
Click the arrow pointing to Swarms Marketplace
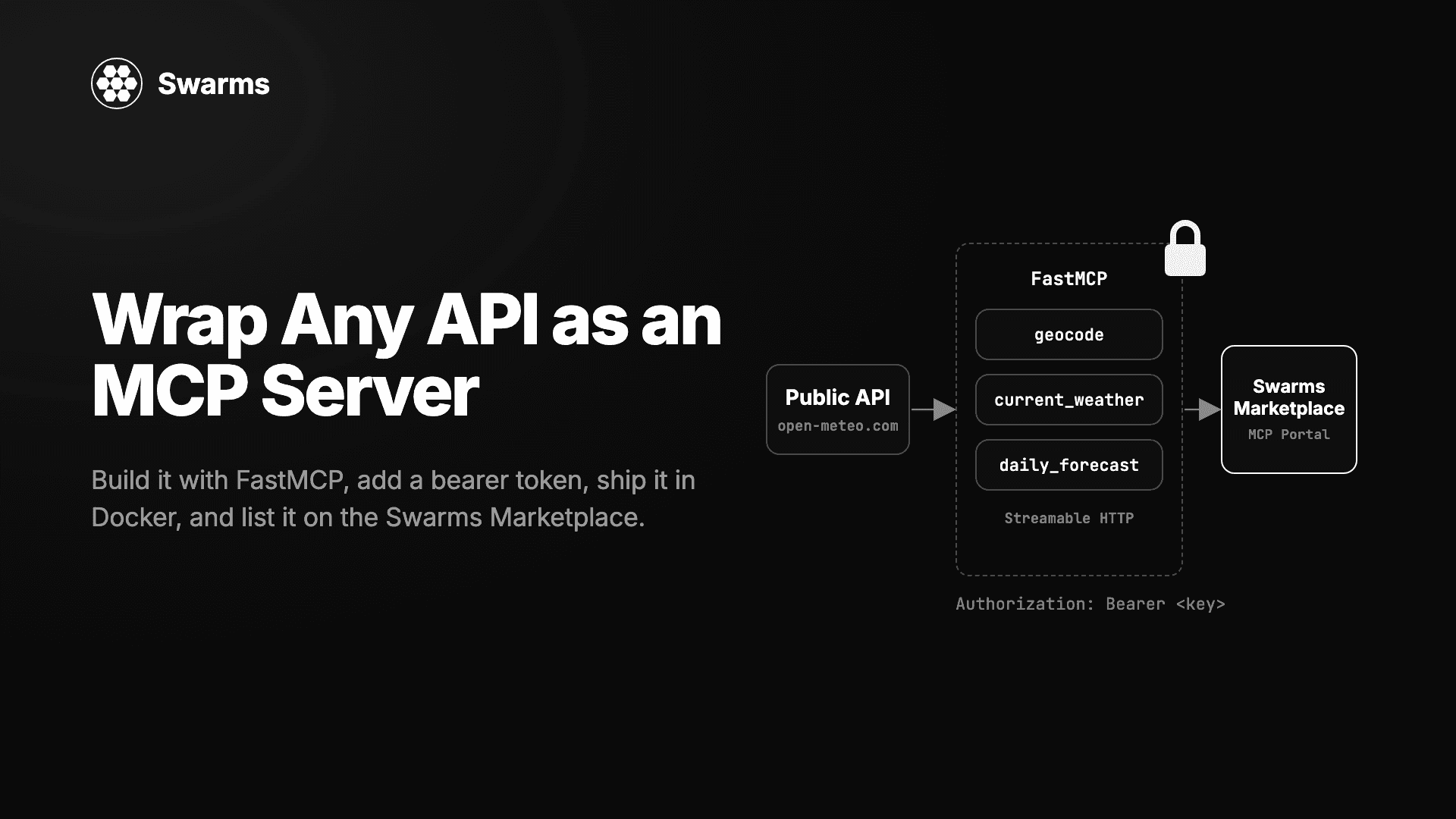point(1203,409)
